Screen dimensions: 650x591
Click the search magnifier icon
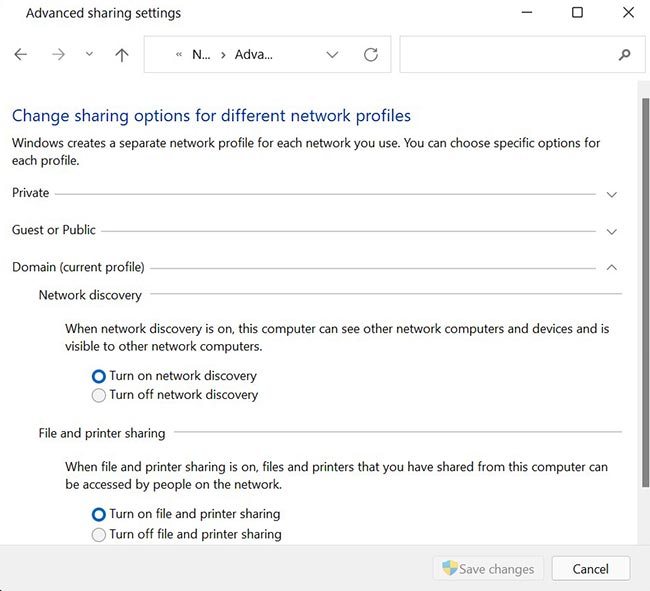pyautogui.click(x=625, y=55)
